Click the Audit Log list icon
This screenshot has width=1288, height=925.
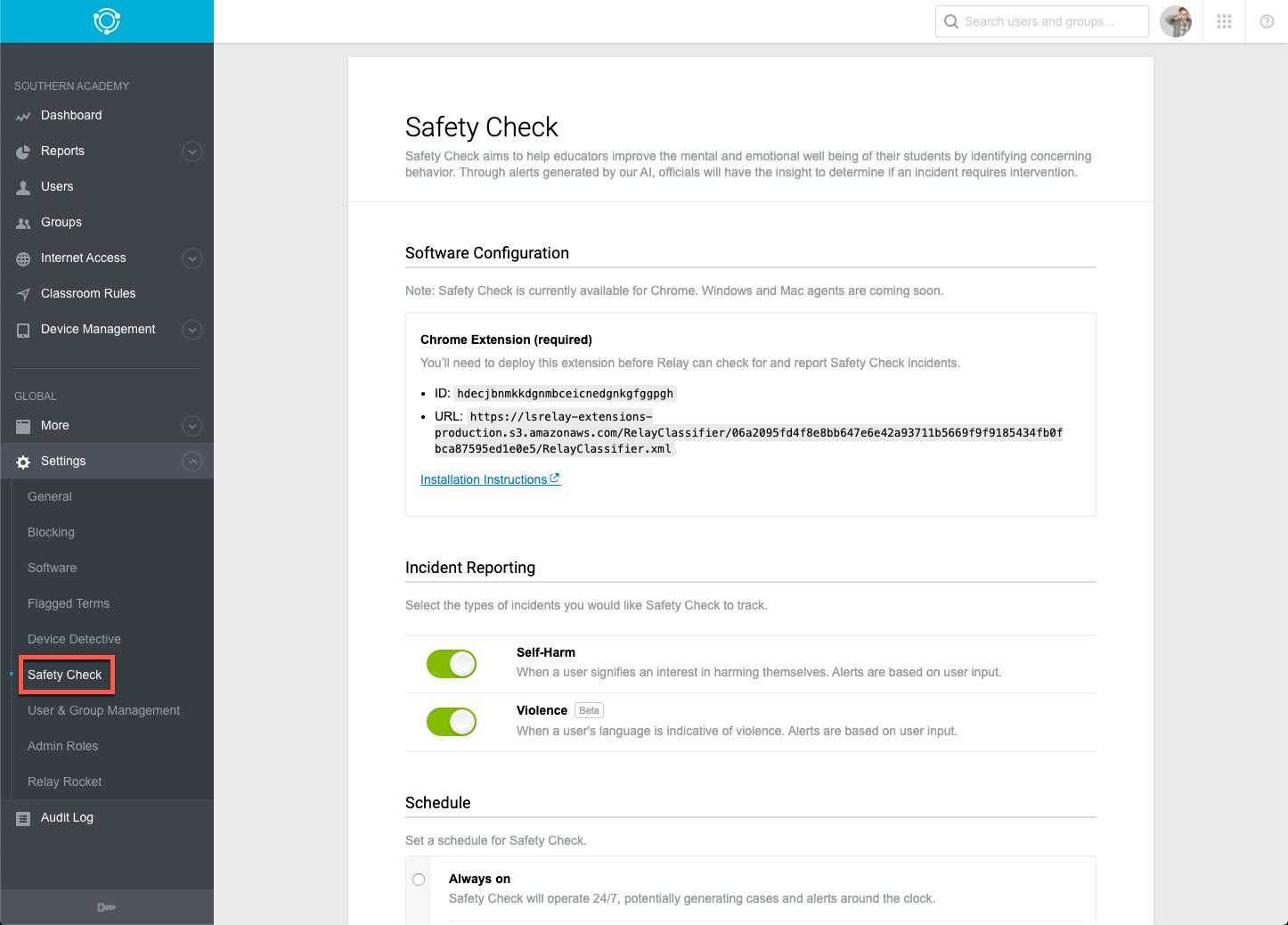coord(23,818)
